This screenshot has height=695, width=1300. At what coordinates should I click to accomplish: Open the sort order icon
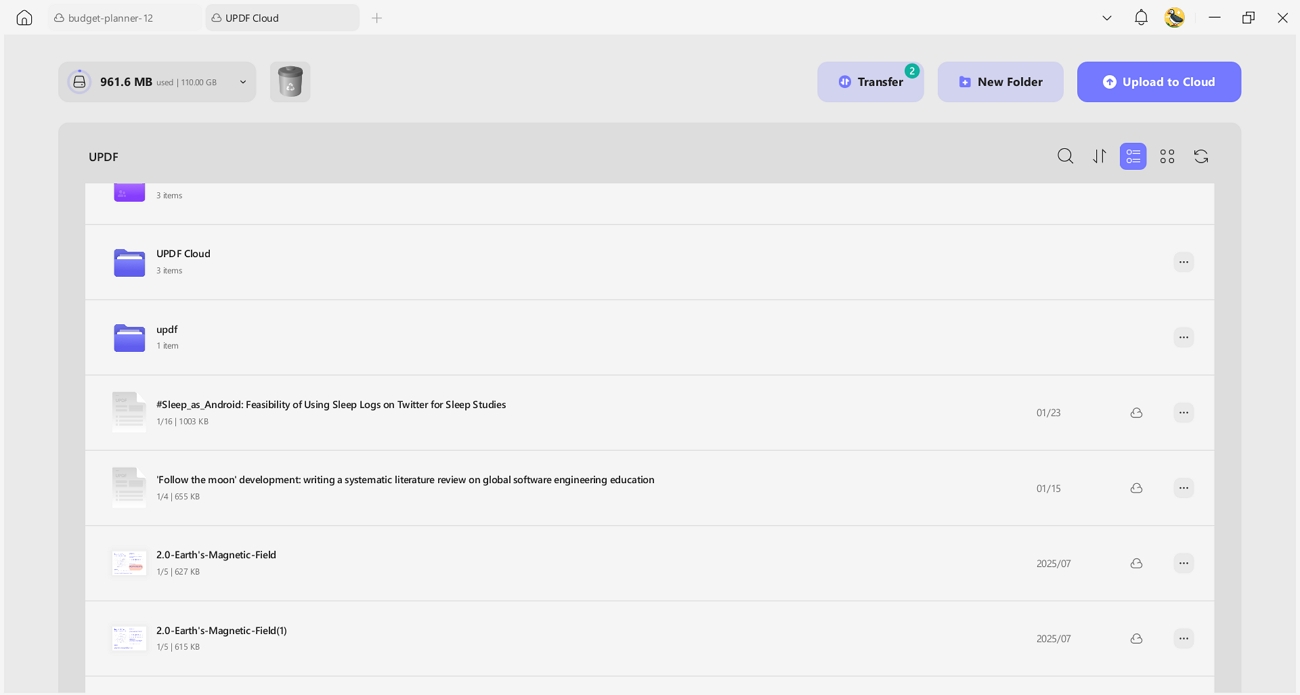point(1099,156)
